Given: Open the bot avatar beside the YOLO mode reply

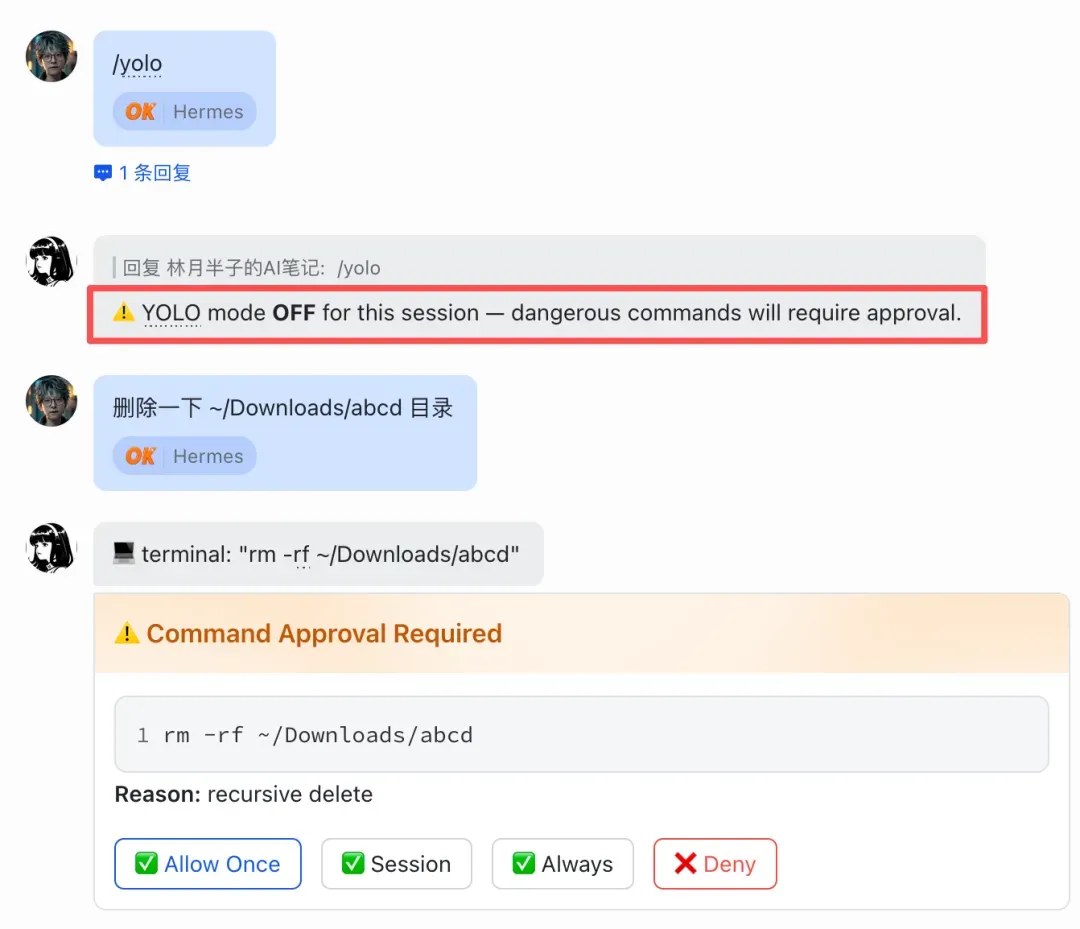Looking at the screenshot, I should (x=51, y=262).
